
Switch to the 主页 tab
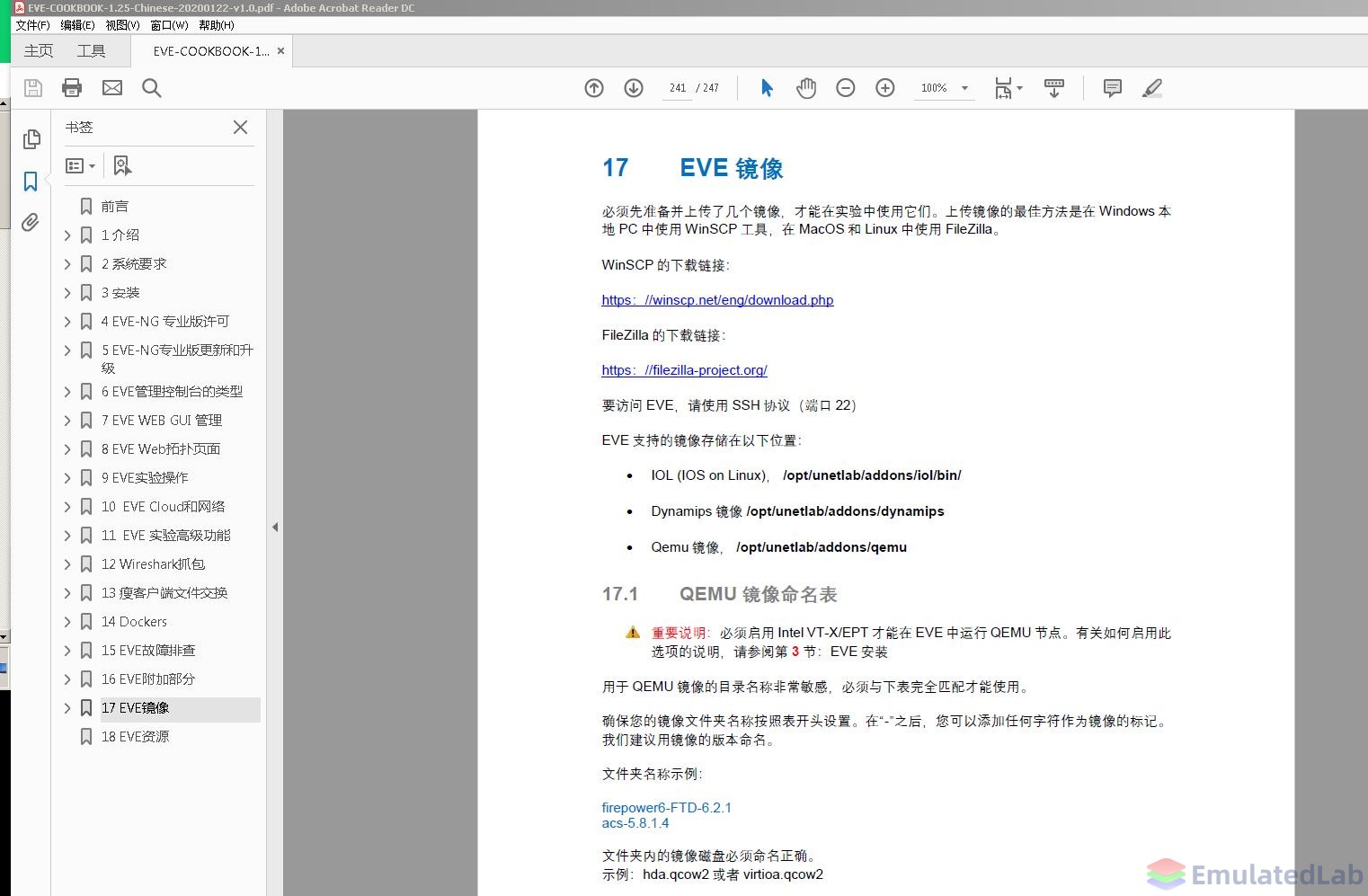[39, 51]
